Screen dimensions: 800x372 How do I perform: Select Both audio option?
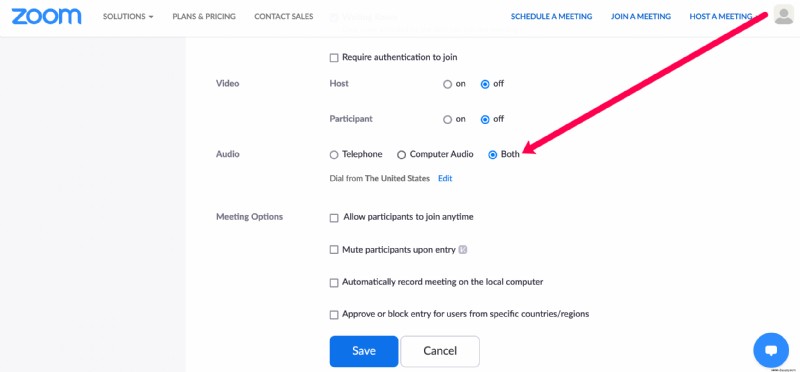pyautogui.click(x=492, y=155)
